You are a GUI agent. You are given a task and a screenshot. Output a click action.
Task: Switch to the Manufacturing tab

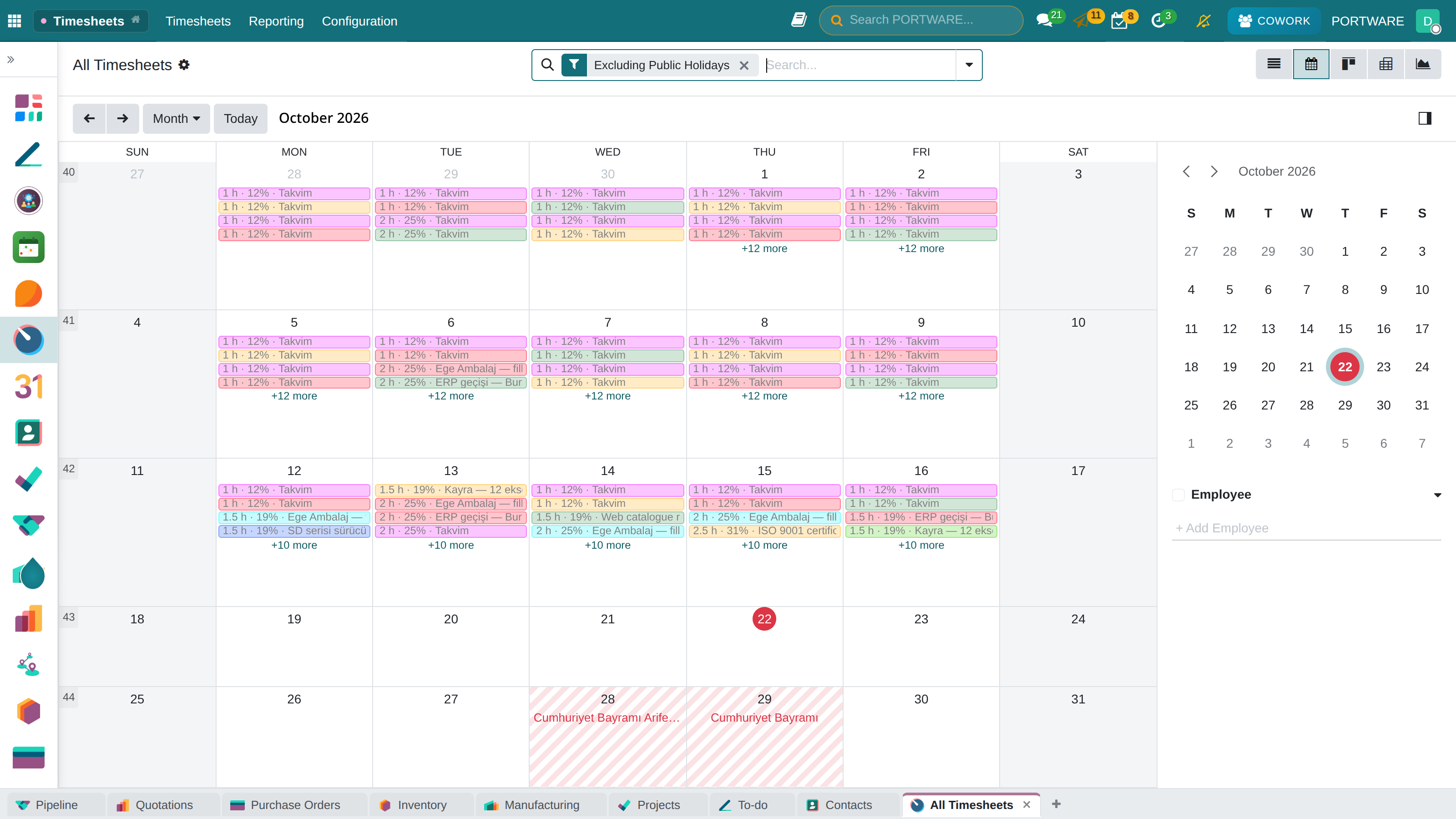click(x=541, y=805)
